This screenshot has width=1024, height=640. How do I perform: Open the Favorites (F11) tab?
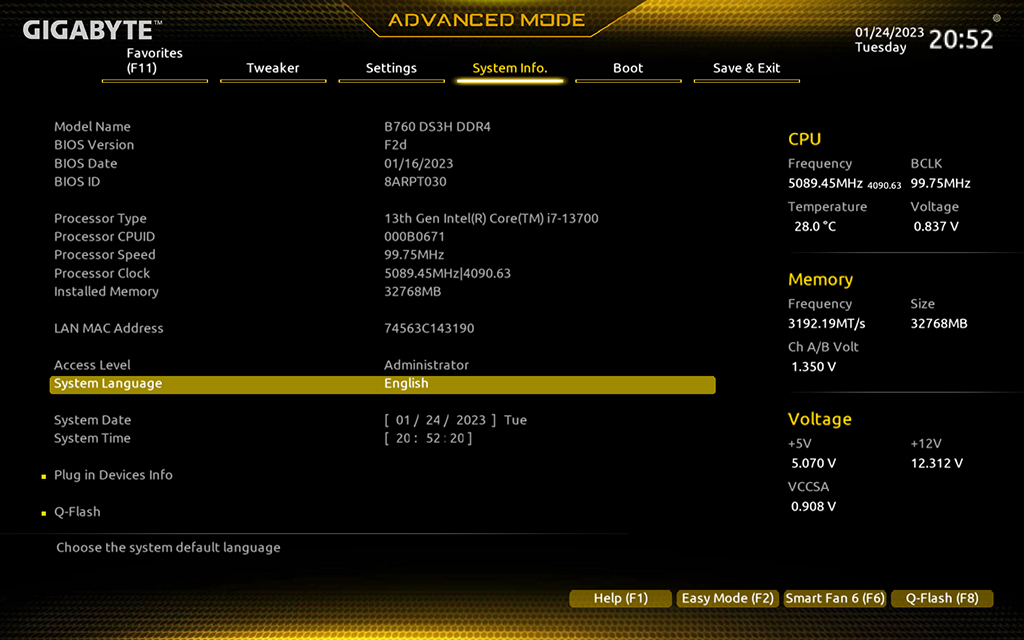[155, 61]
